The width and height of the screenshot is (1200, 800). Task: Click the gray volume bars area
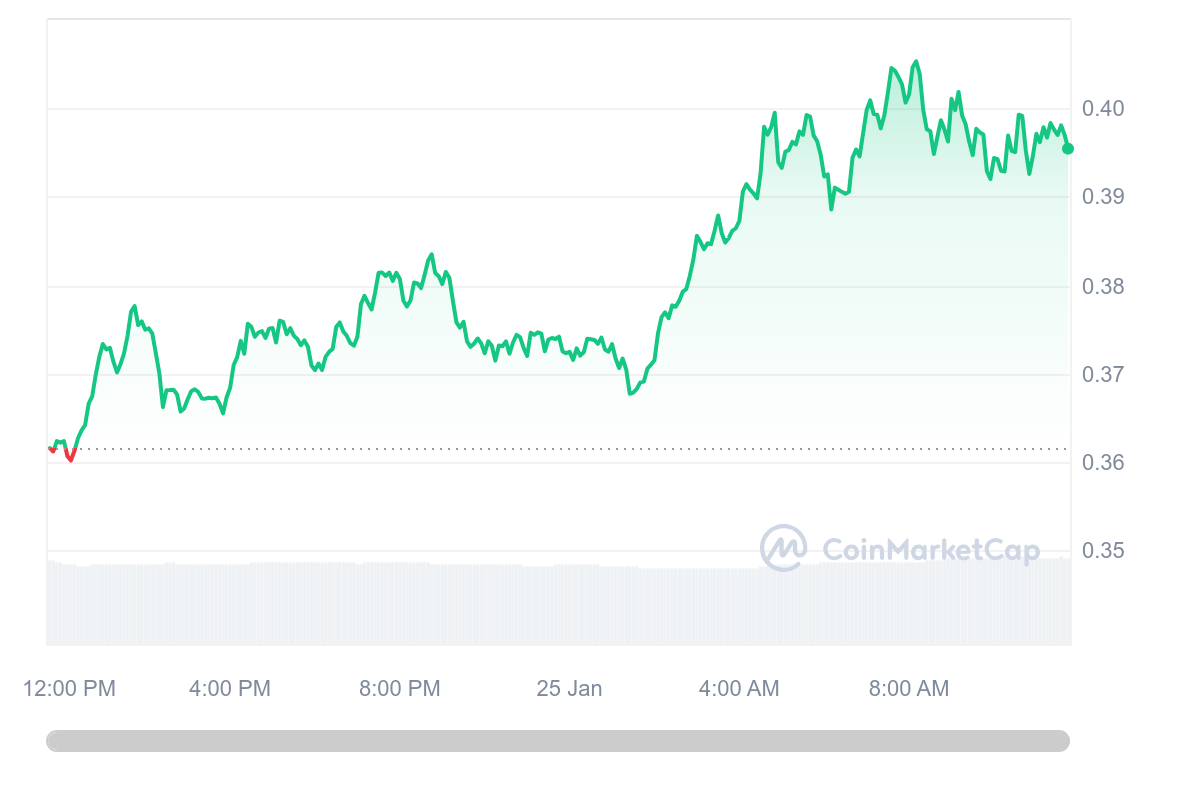tap(558, 604)
